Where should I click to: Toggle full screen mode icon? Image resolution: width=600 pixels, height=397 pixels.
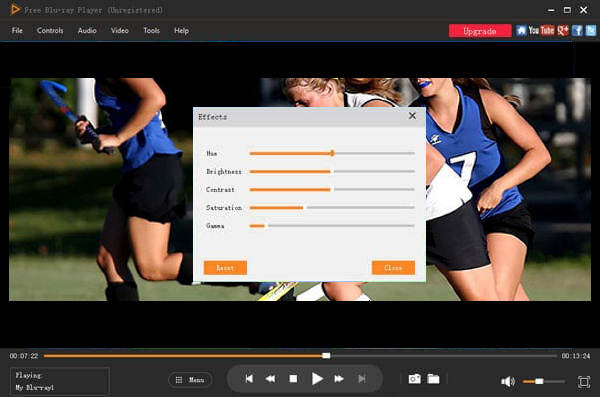584,381
